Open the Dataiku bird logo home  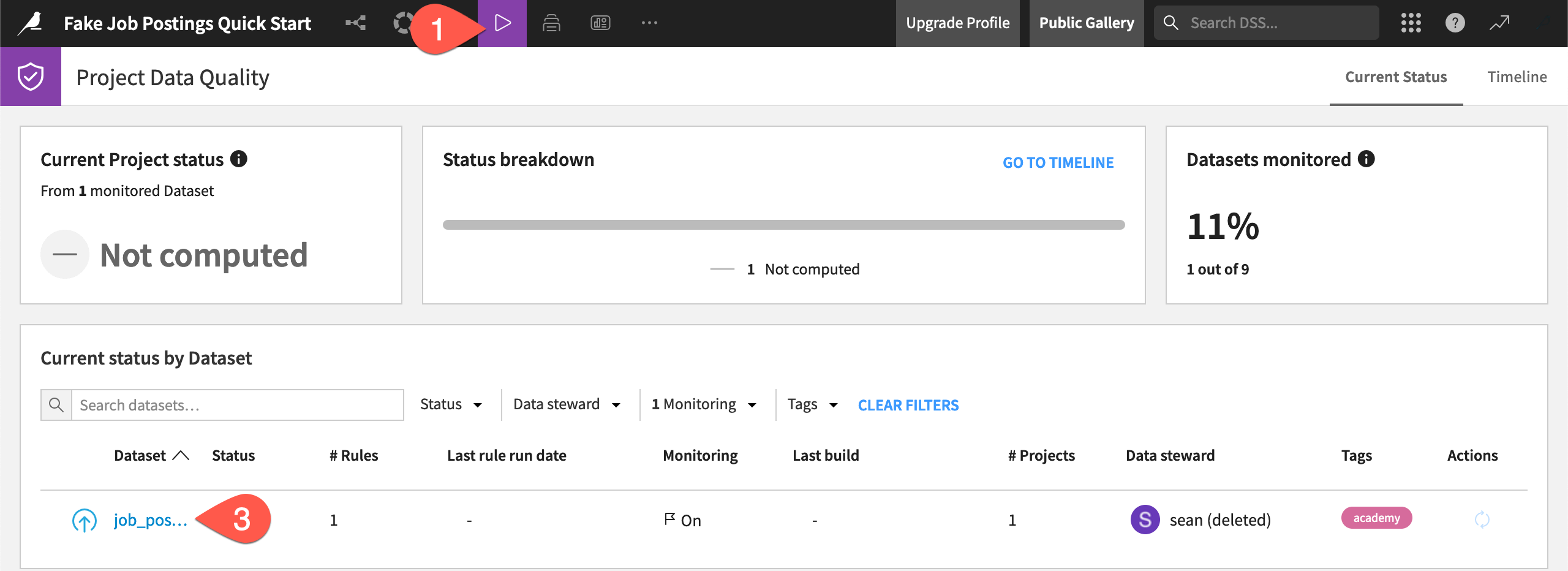31,23
